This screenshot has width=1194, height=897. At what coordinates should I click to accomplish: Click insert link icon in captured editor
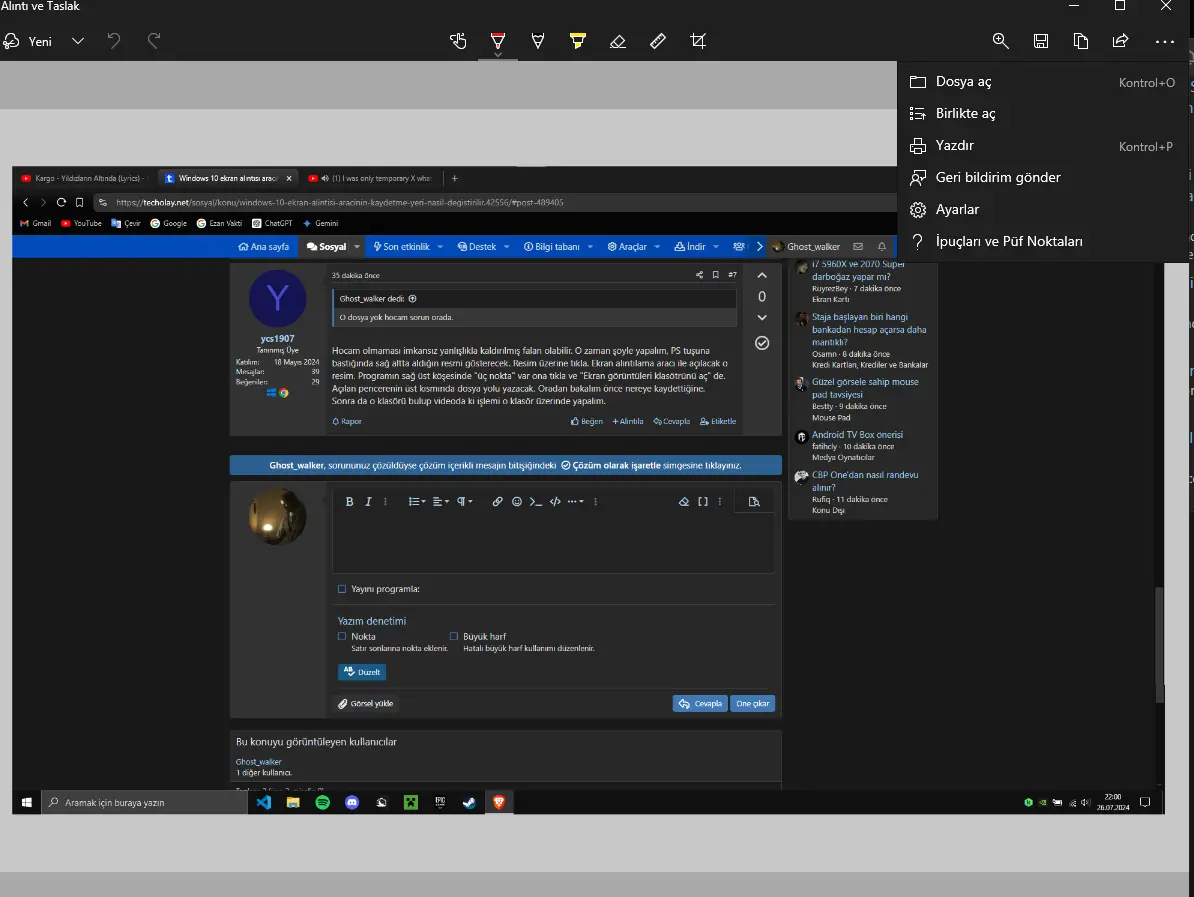(497, 501)
